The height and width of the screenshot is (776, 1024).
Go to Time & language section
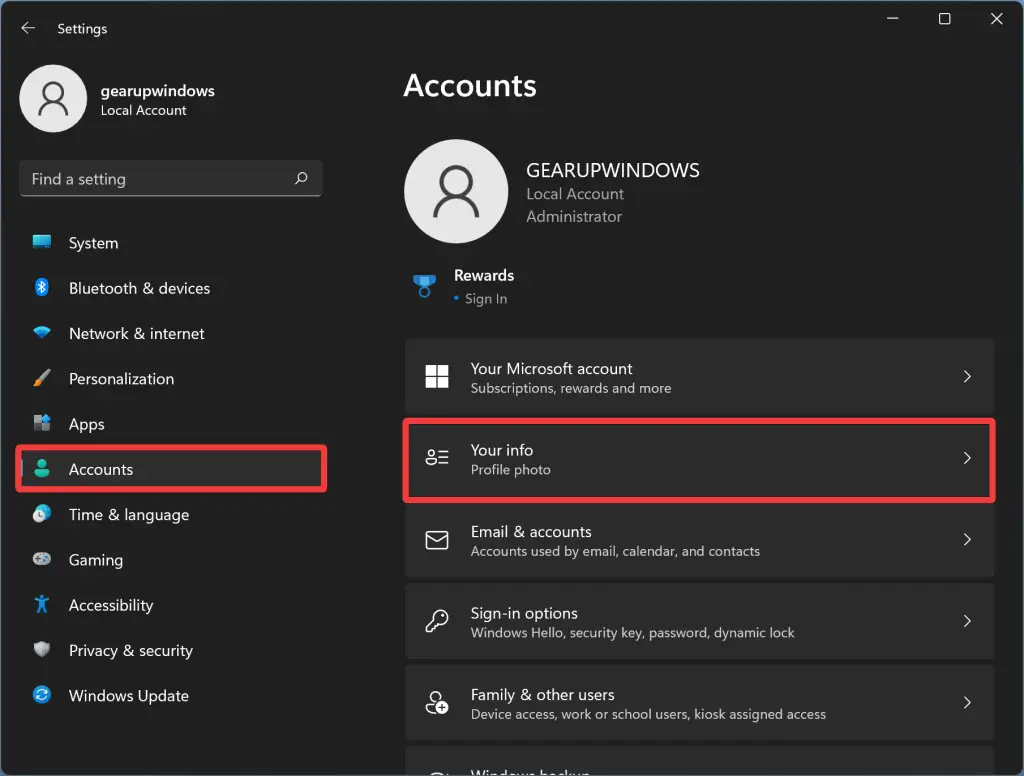click(x=128, y=515)
